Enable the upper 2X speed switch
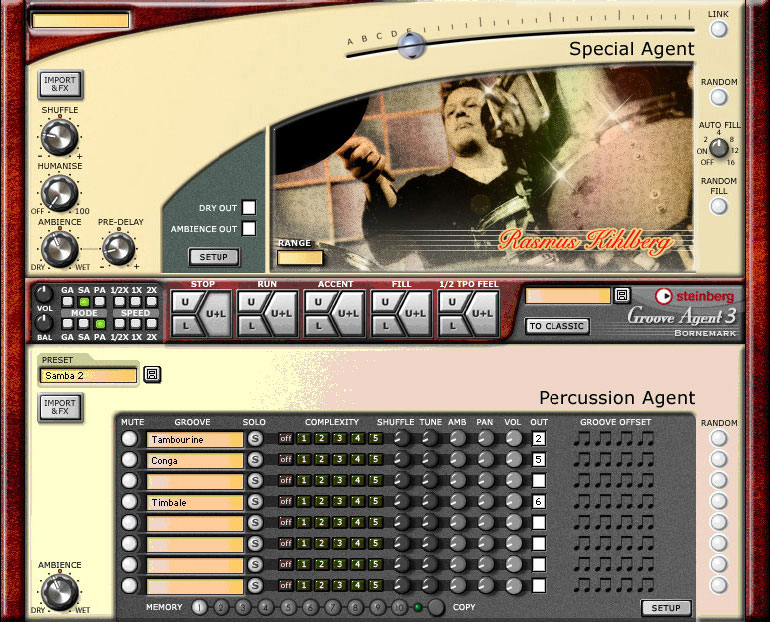Image resolution: width=770 pixels, height=622 pixels. [152, 301]
